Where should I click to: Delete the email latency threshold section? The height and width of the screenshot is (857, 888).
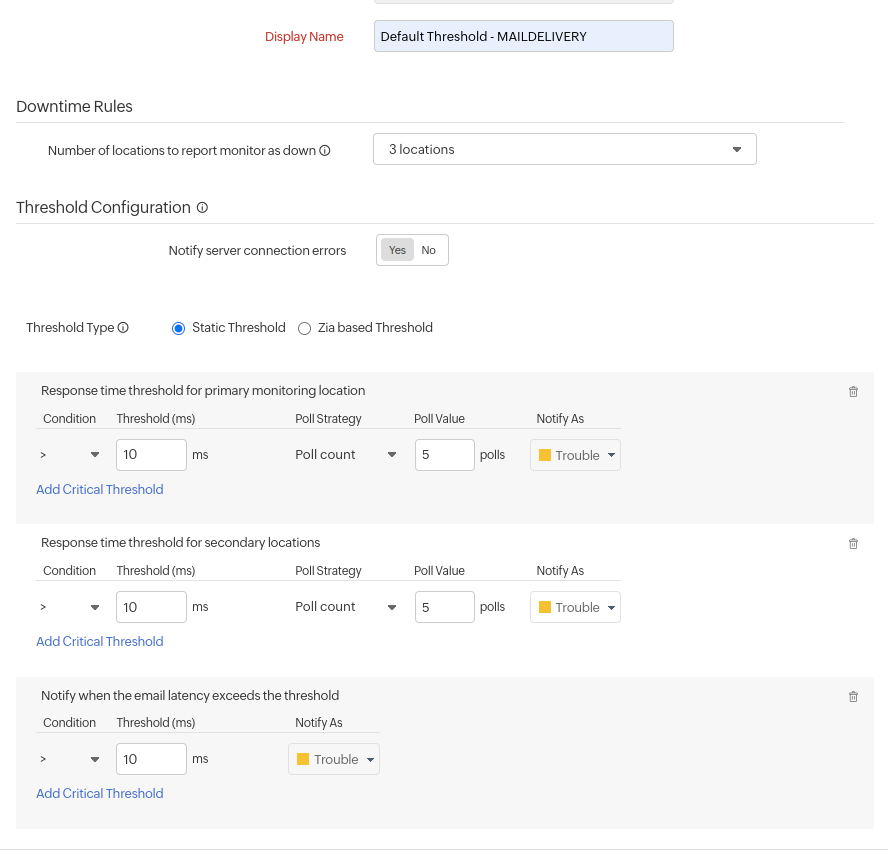pyautogui.click(x=853, y=696)
